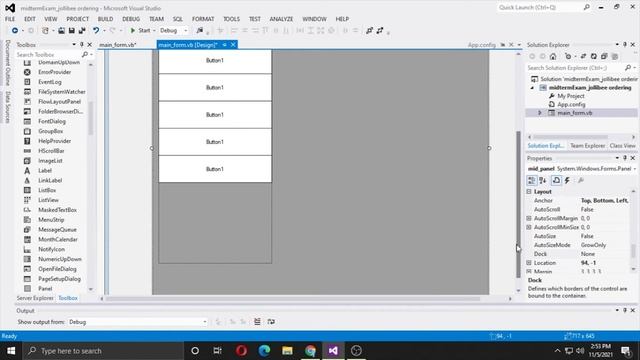Open the FILE menu
The height and width of the screenshot is (360, 640).
(x=10, y=19)
